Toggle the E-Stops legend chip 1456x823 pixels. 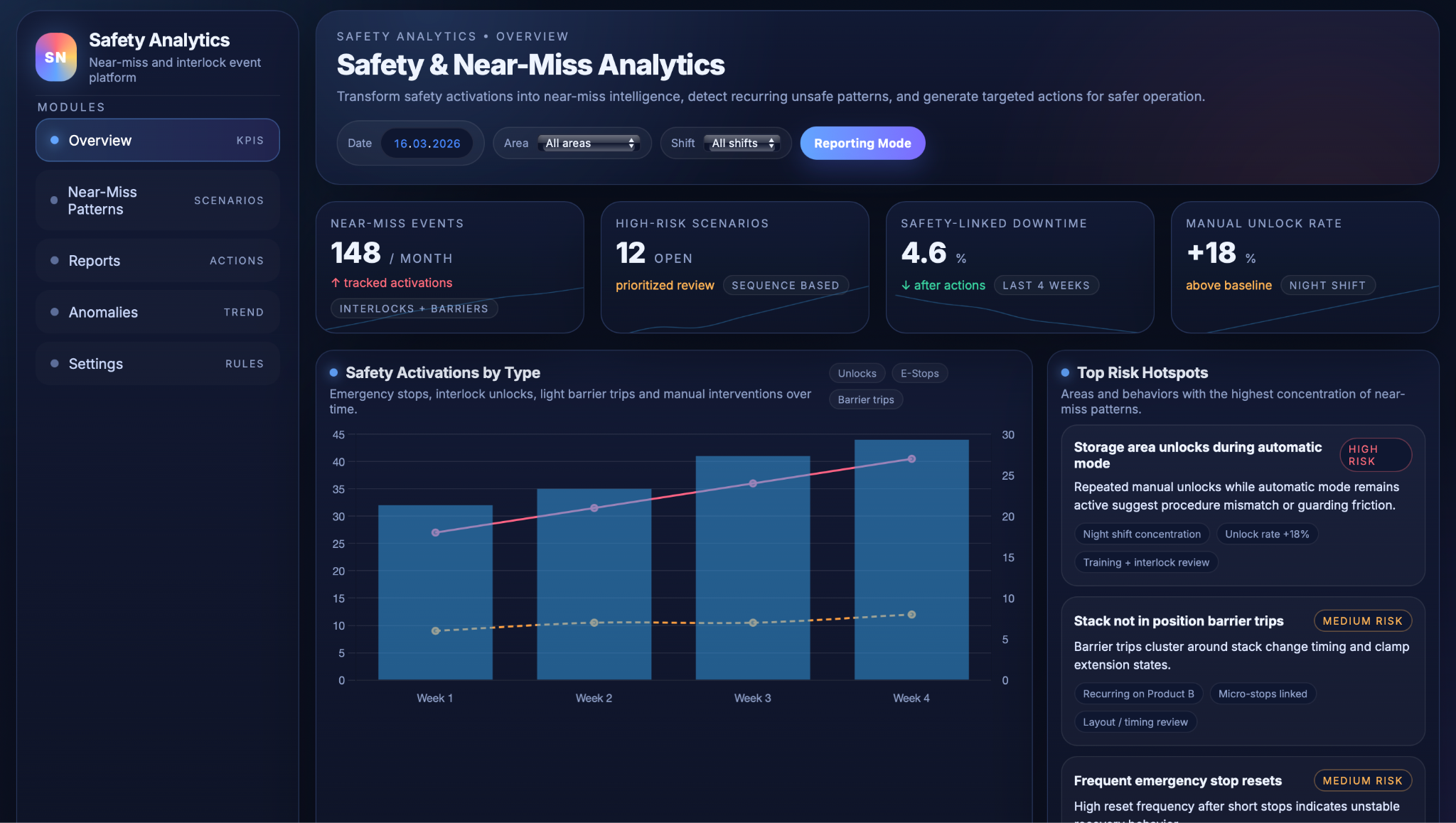pos(919,373)
